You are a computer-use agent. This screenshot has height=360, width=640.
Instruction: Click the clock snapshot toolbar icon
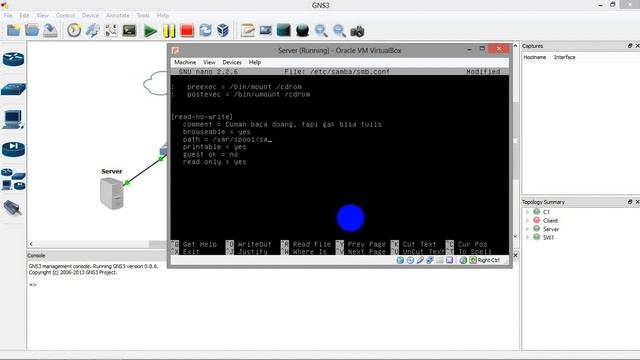click(x=74, y=31)
